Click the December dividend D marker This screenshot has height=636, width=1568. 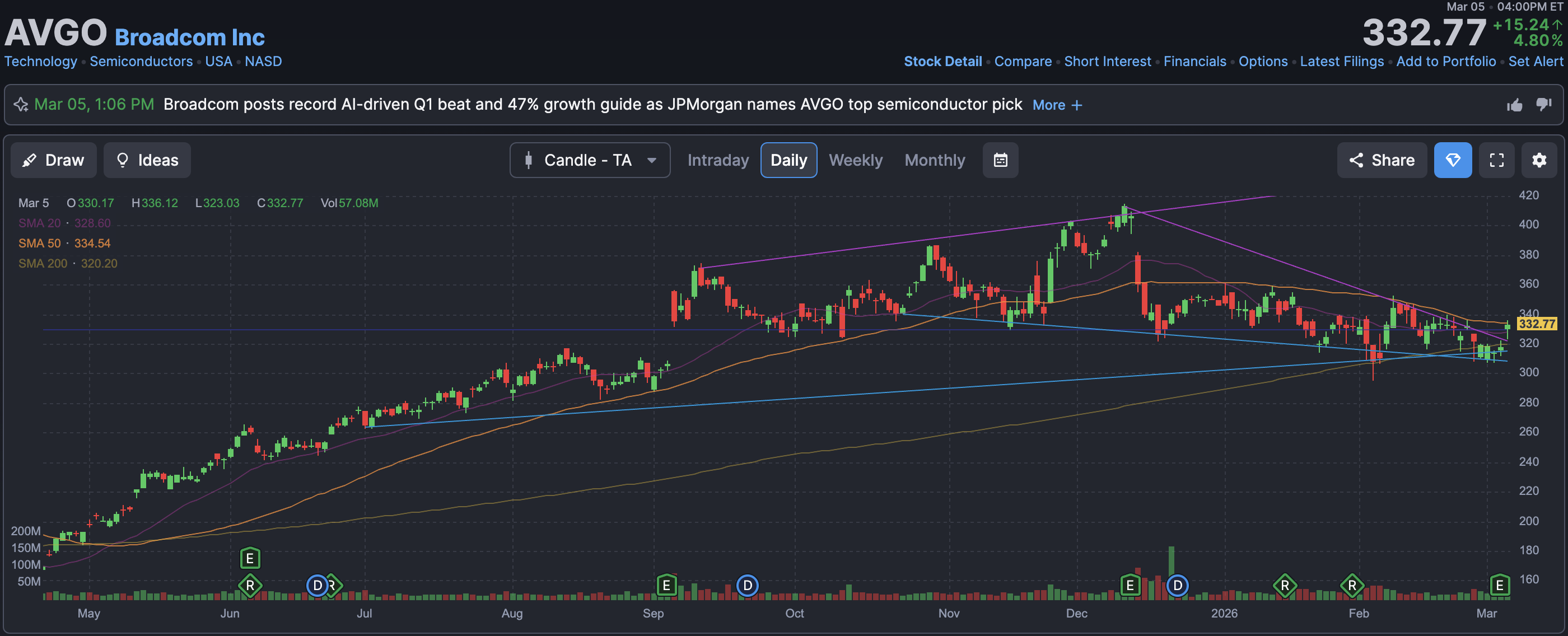pos(1177,586)
